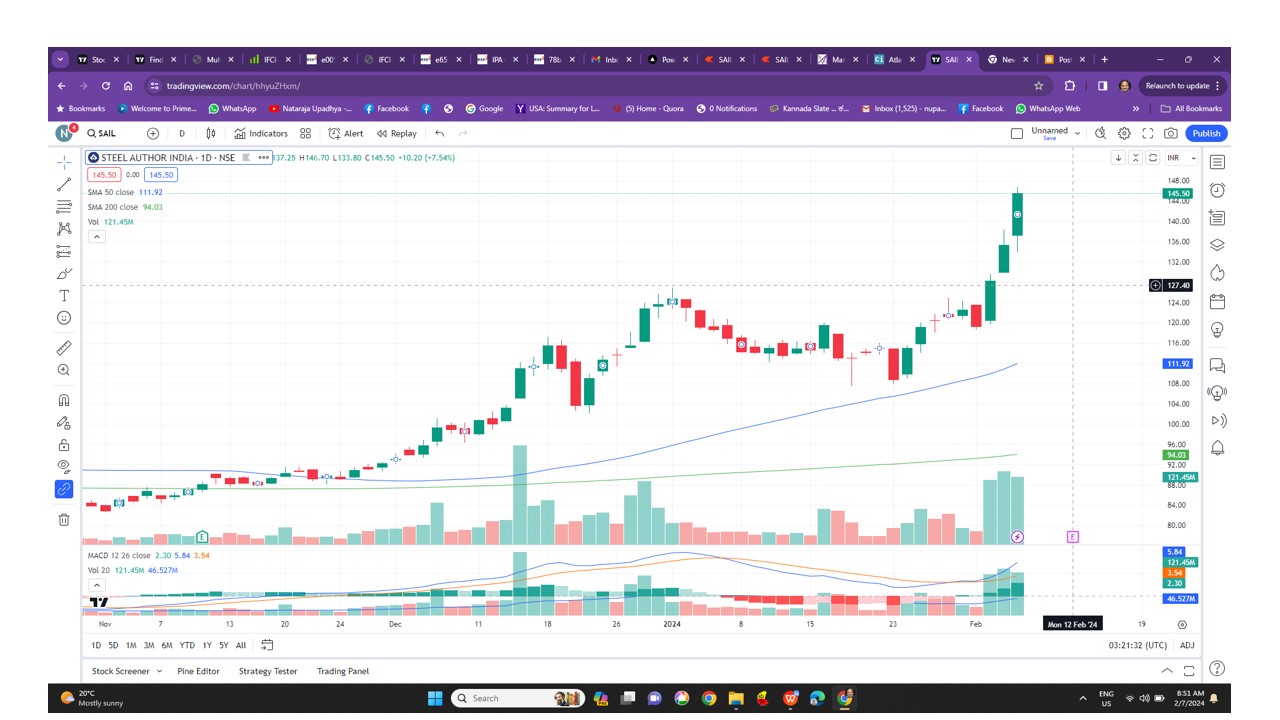Open the INR currency dropdown
Image resolution: width=1280 pixels, height=720 pixels.
point(1179,158)
